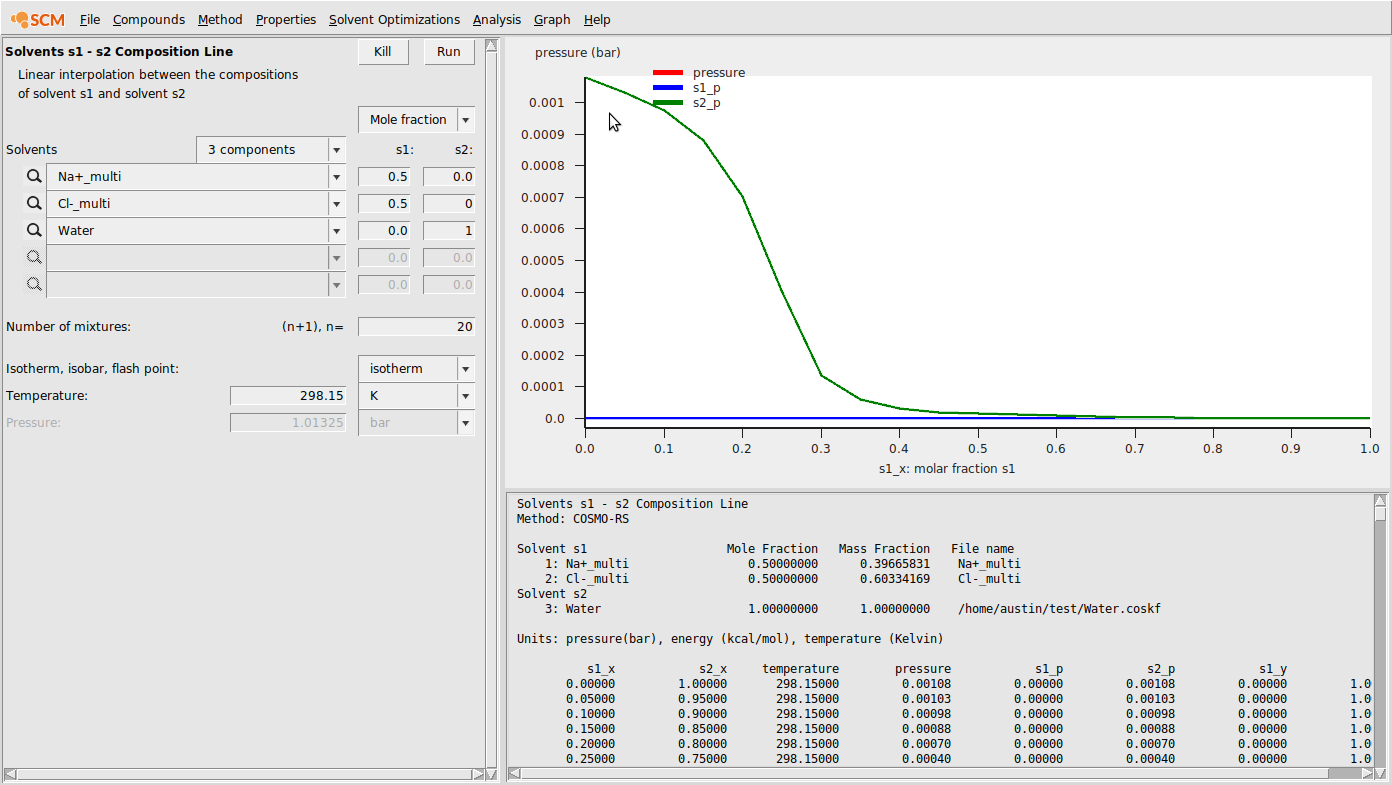Viewport: 1392px width, 785px height.
Task: Open the Help menu
Action: (x=597, y=19)
